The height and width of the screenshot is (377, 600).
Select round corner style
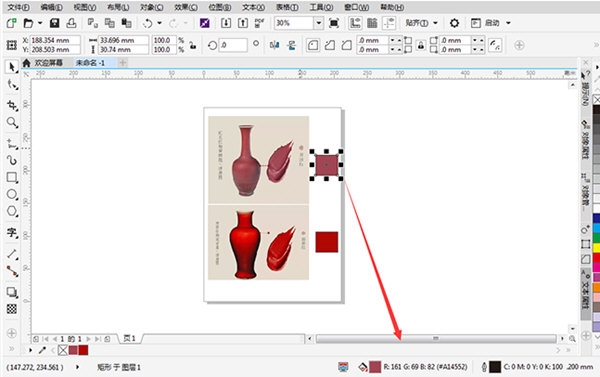[x=313, y=46]
